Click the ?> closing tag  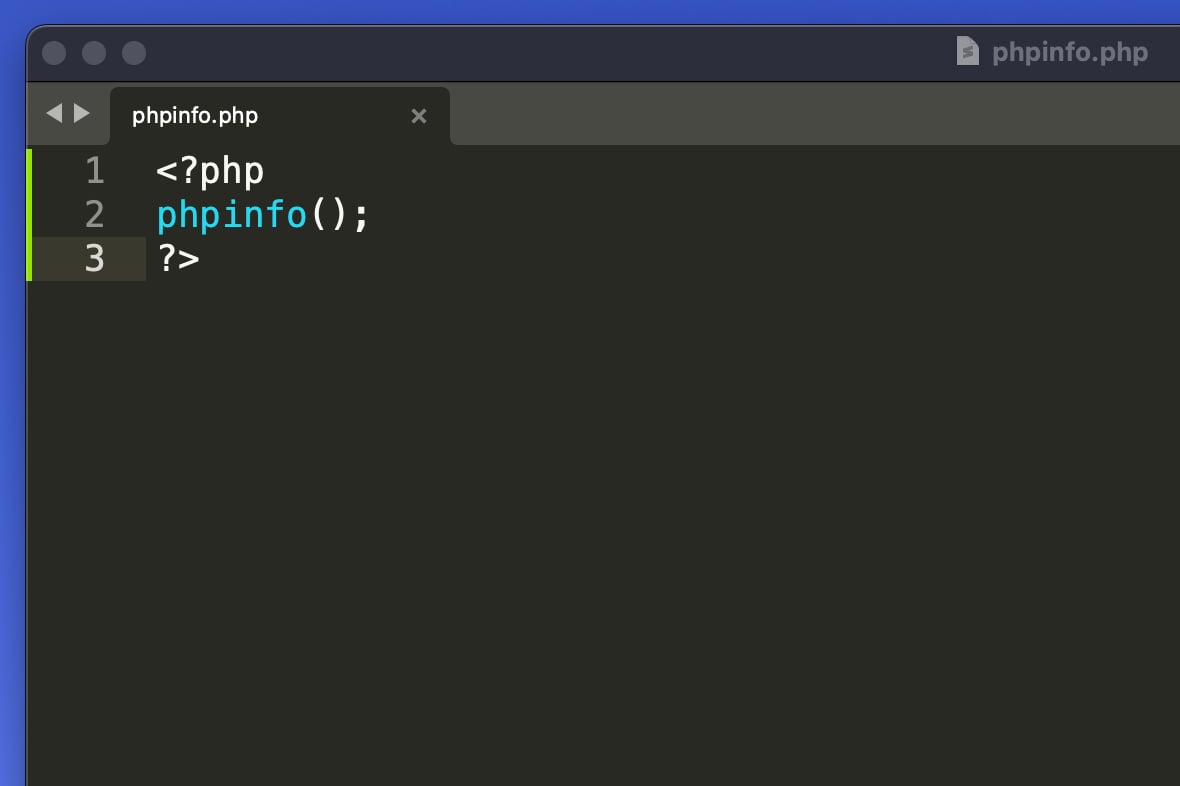pos(178,258)
